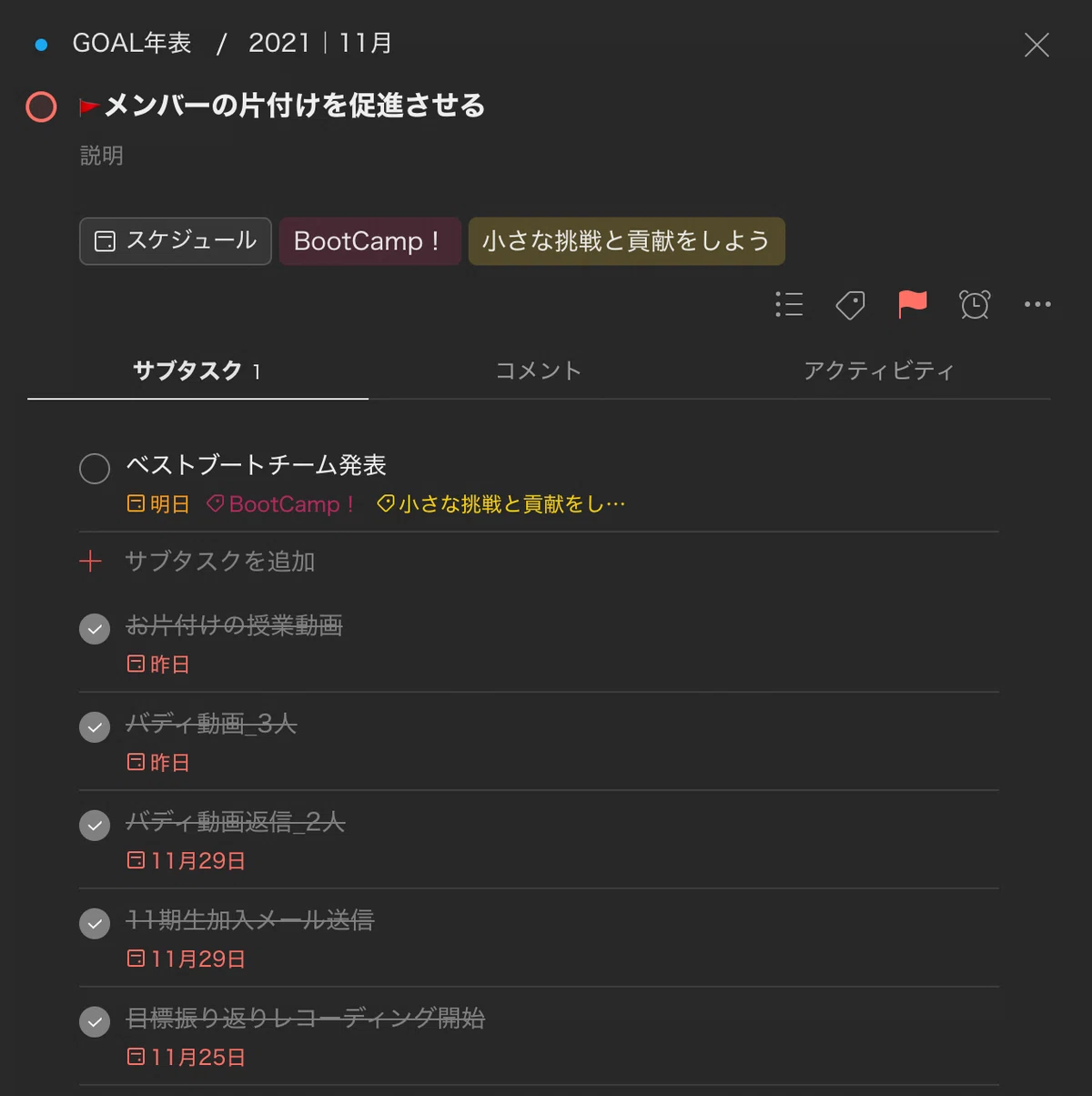Viewport: 1092px width, 1096px height.
Task: Click the 説明 description field
Action: 102,156
